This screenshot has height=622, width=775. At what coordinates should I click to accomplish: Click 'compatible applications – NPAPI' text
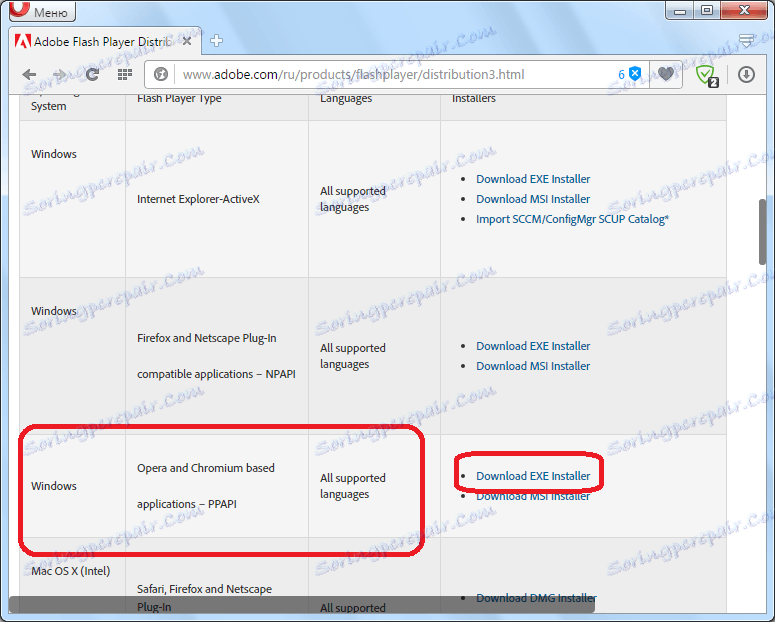point(216,374)
